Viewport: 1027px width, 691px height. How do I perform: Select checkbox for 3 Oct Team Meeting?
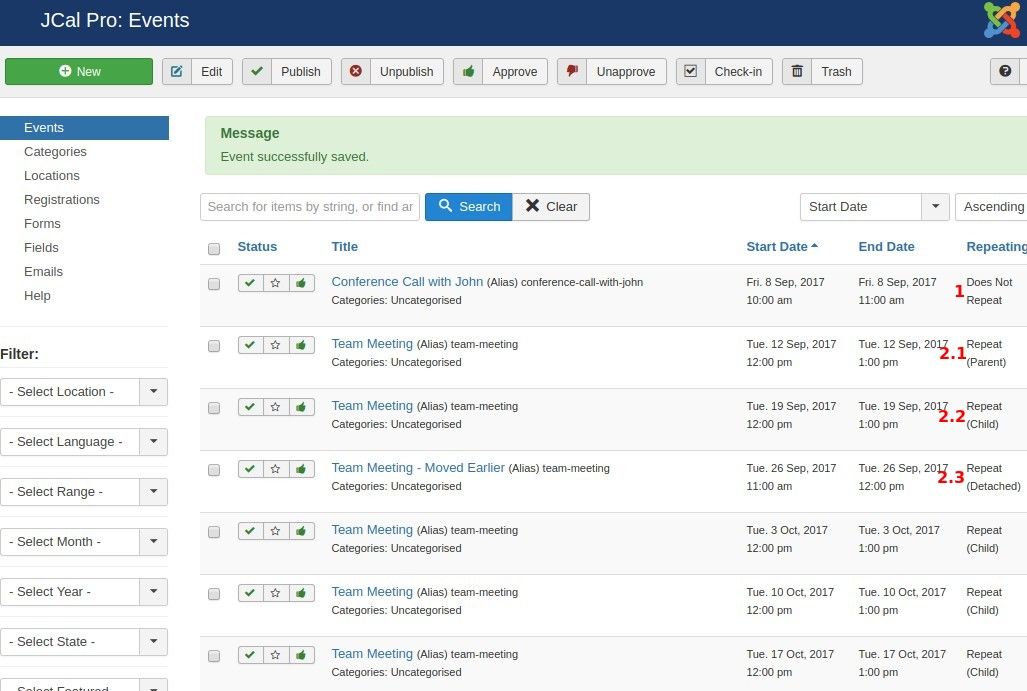click(214, 532)
